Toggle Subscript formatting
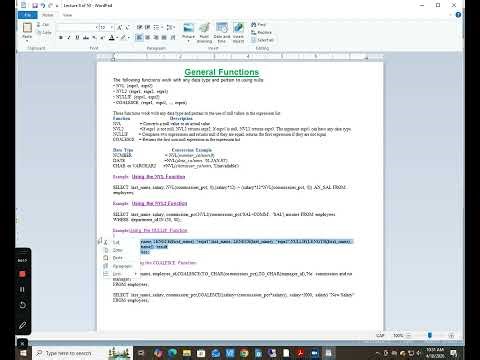480x360 pixels. tap(95, 38)
